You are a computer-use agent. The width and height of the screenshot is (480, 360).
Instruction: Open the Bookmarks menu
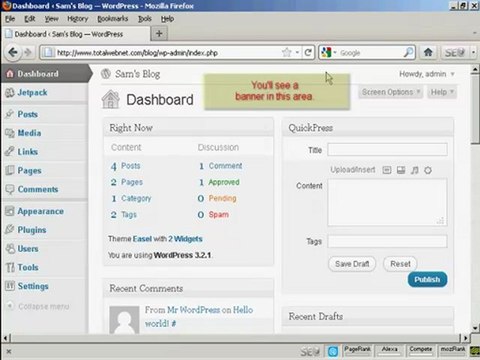point(113,19)
